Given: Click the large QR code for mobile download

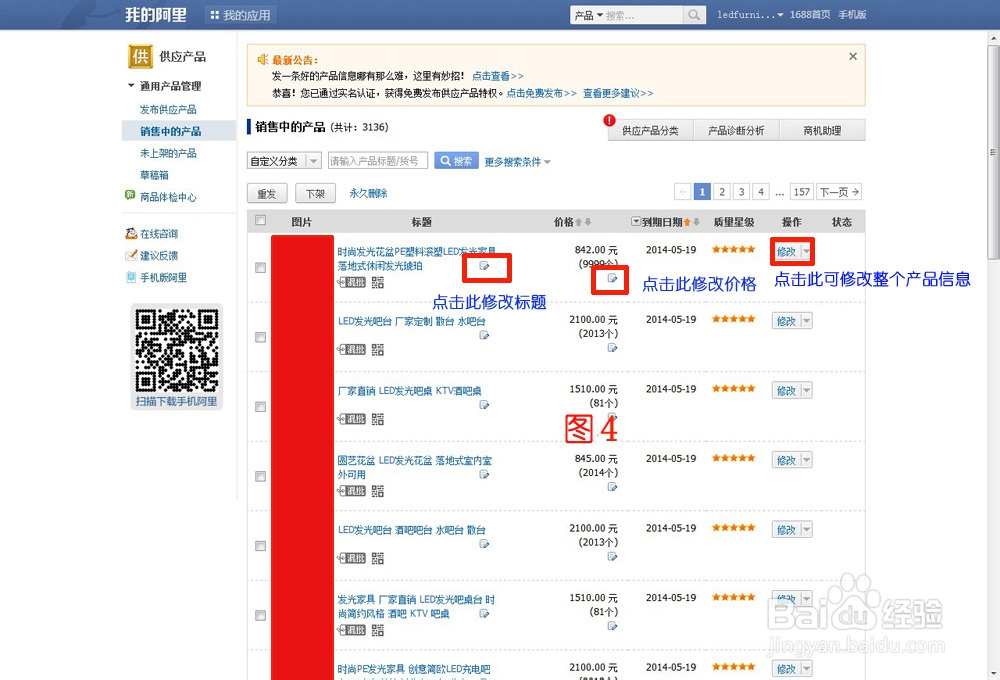Looking at the screenshot, I should (x=177, y=350).
